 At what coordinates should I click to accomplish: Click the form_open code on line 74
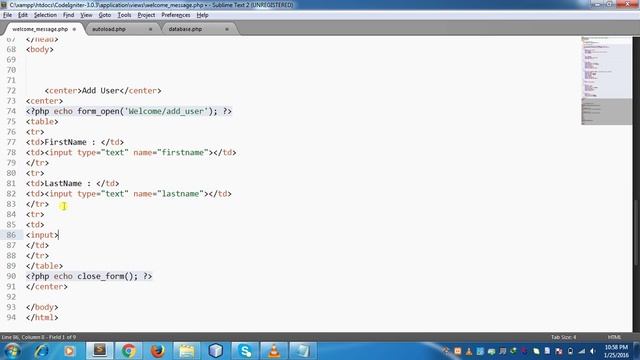(129, 111)
